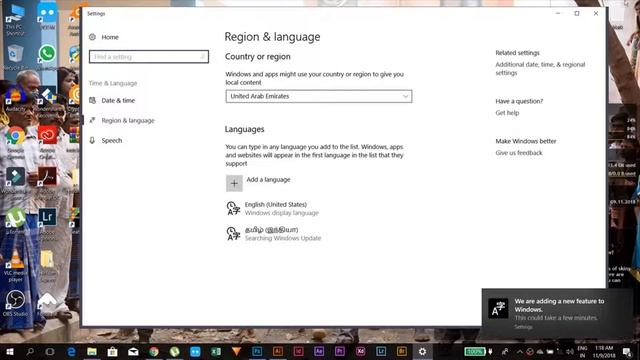This screenshot has height=360, width=640.
Task: Select OBS Studio desktop shortcut
Action: [16, 303]
